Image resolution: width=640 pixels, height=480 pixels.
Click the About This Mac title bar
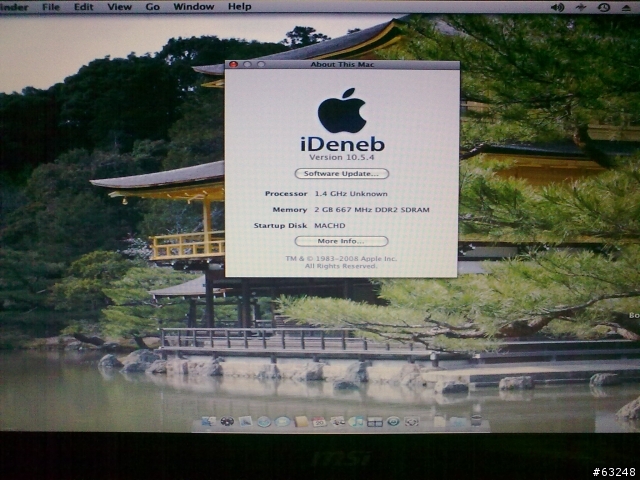342,64
